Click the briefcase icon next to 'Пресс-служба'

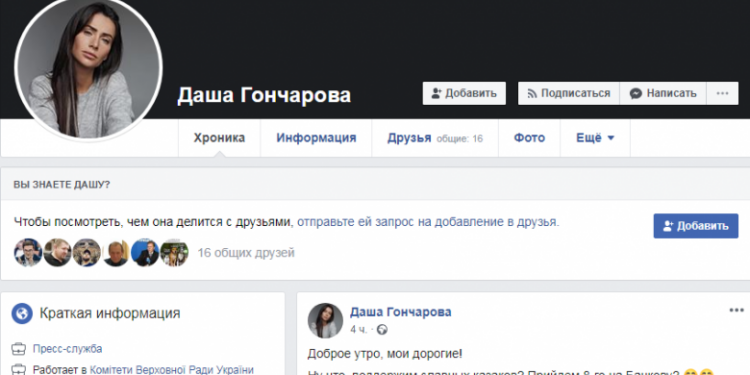click(x=19, y=349)
